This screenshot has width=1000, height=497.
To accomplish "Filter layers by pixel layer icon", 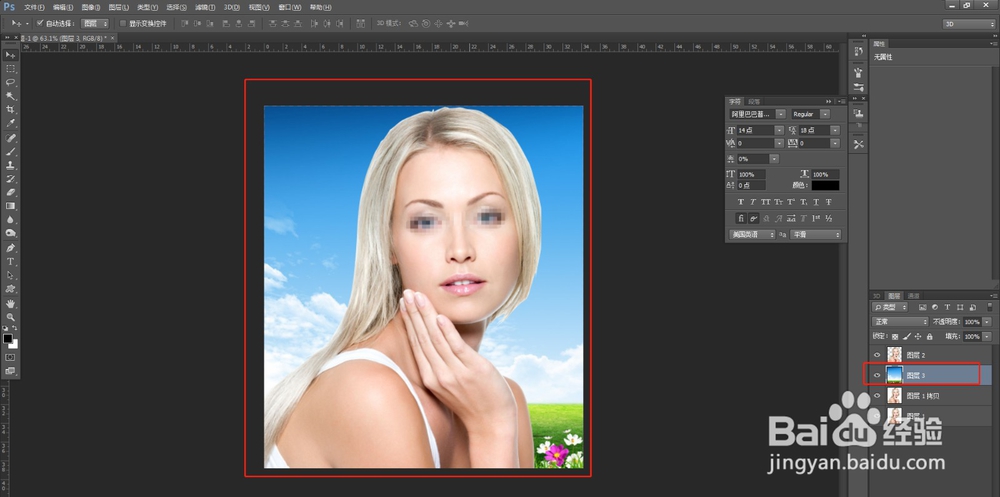I will click(922, 307).
